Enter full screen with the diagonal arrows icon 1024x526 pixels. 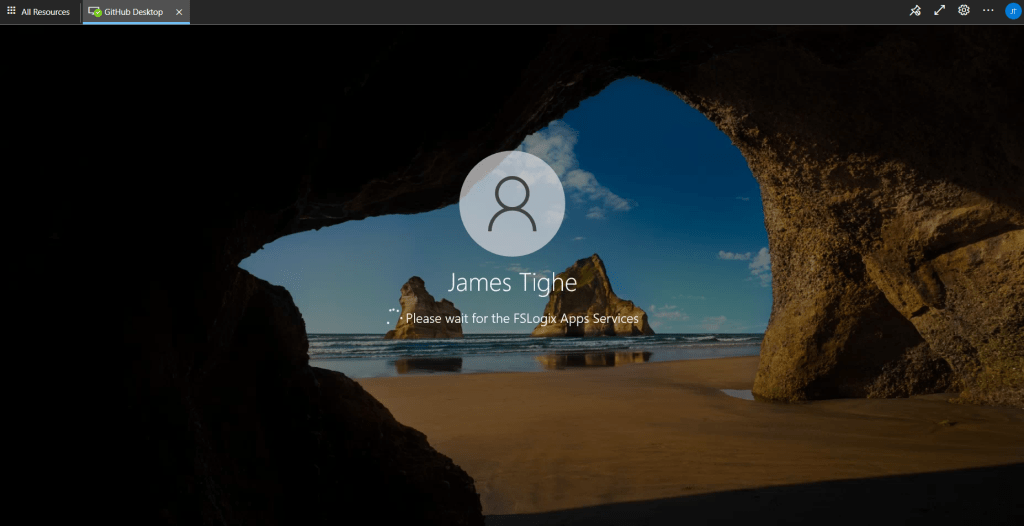[939, 10]
